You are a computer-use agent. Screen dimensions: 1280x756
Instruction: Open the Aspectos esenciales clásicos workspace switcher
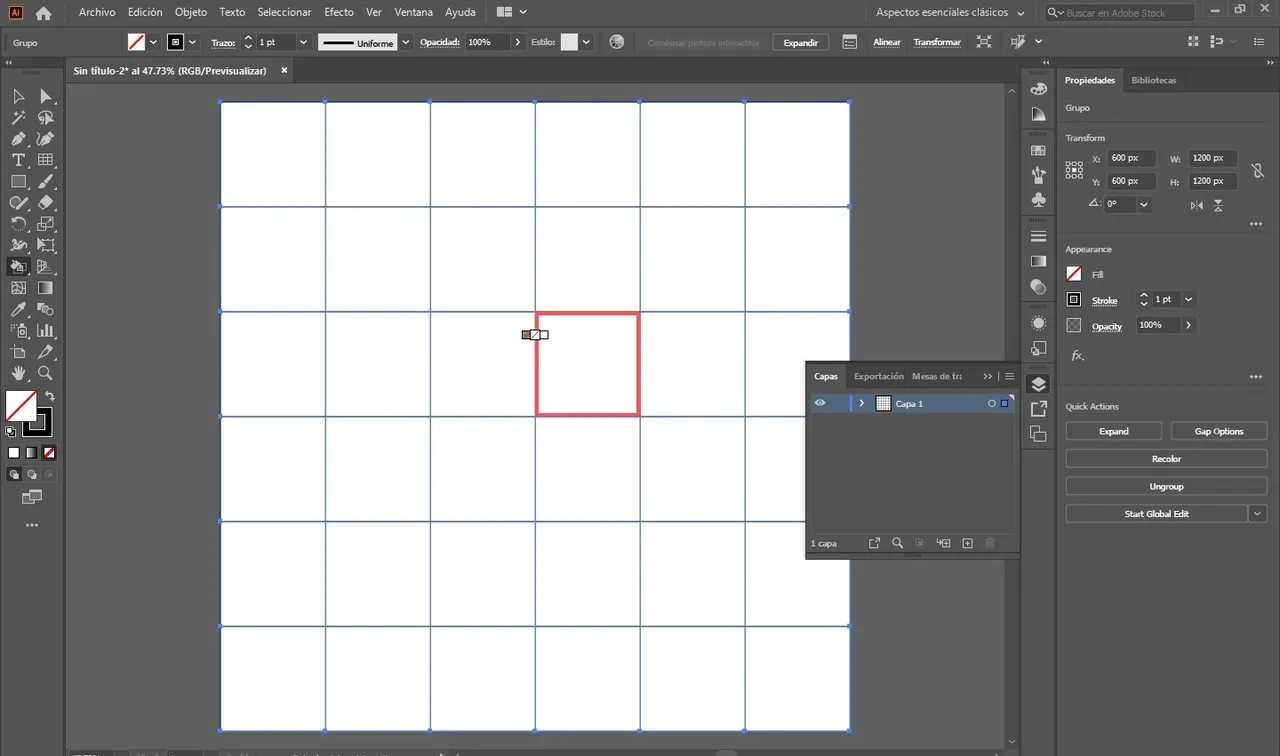pyautogui.click(x=950, y=13)
